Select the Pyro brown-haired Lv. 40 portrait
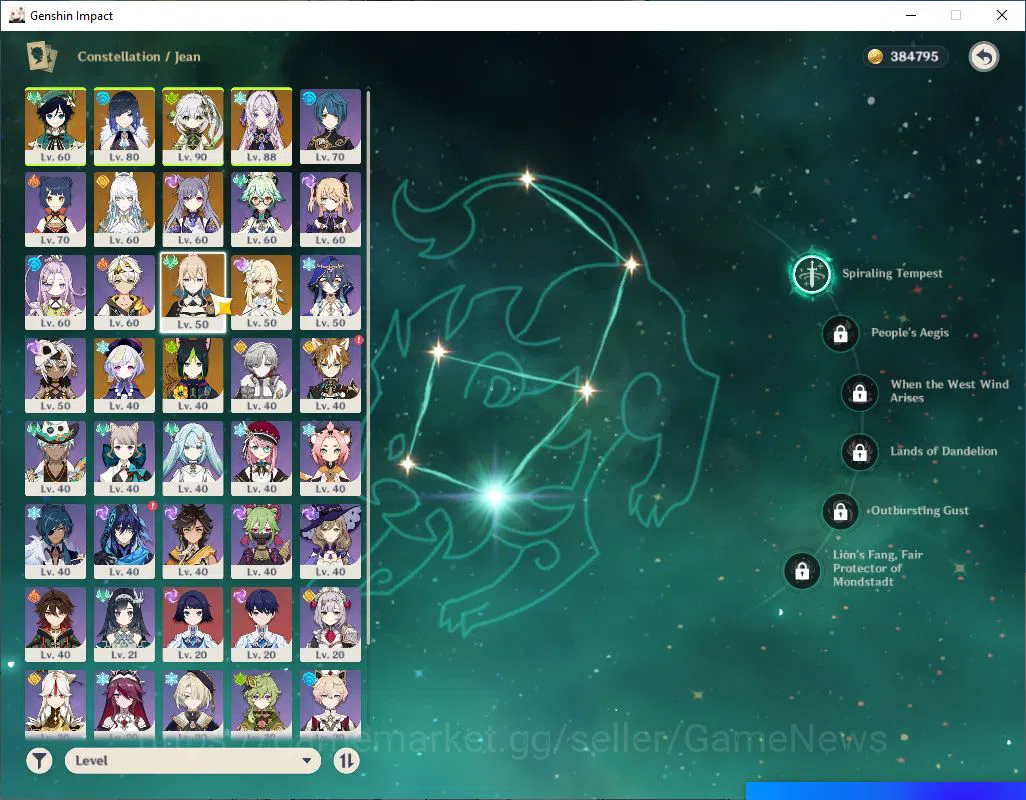 pos(56,625)
